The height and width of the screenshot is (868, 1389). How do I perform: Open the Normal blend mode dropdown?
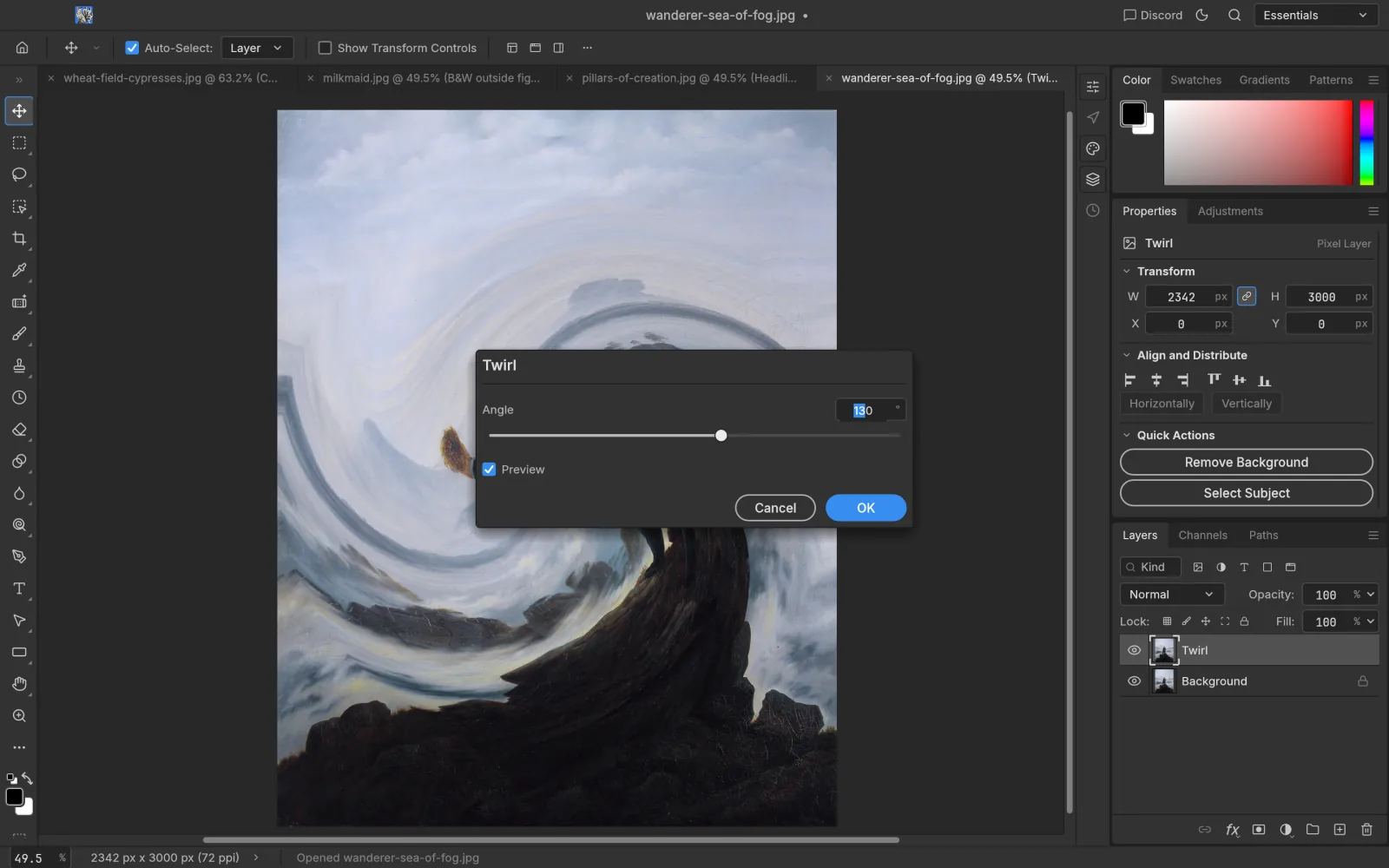point(1171,595)
